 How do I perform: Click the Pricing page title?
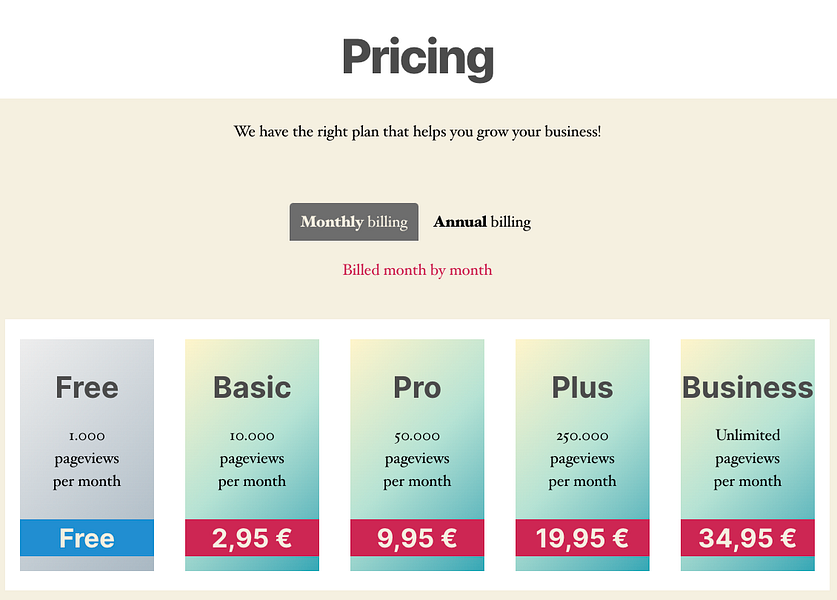tap(418, 57)
